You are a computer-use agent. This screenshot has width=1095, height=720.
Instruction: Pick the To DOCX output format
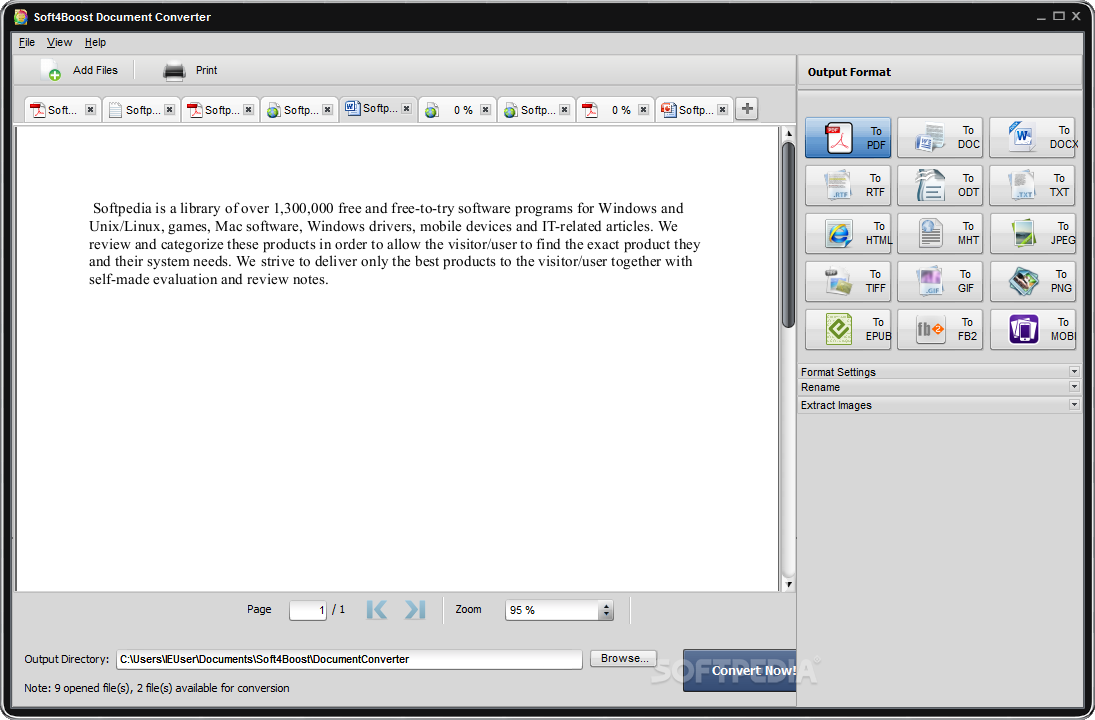(1032, 138)
